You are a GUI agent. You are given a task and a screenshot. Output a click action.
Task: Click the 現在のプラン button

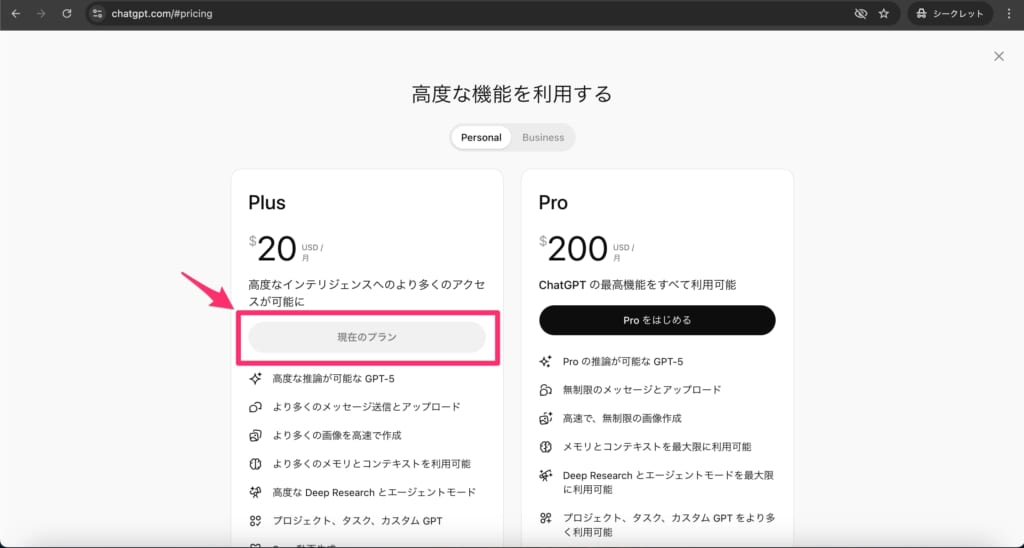point(367,337)
